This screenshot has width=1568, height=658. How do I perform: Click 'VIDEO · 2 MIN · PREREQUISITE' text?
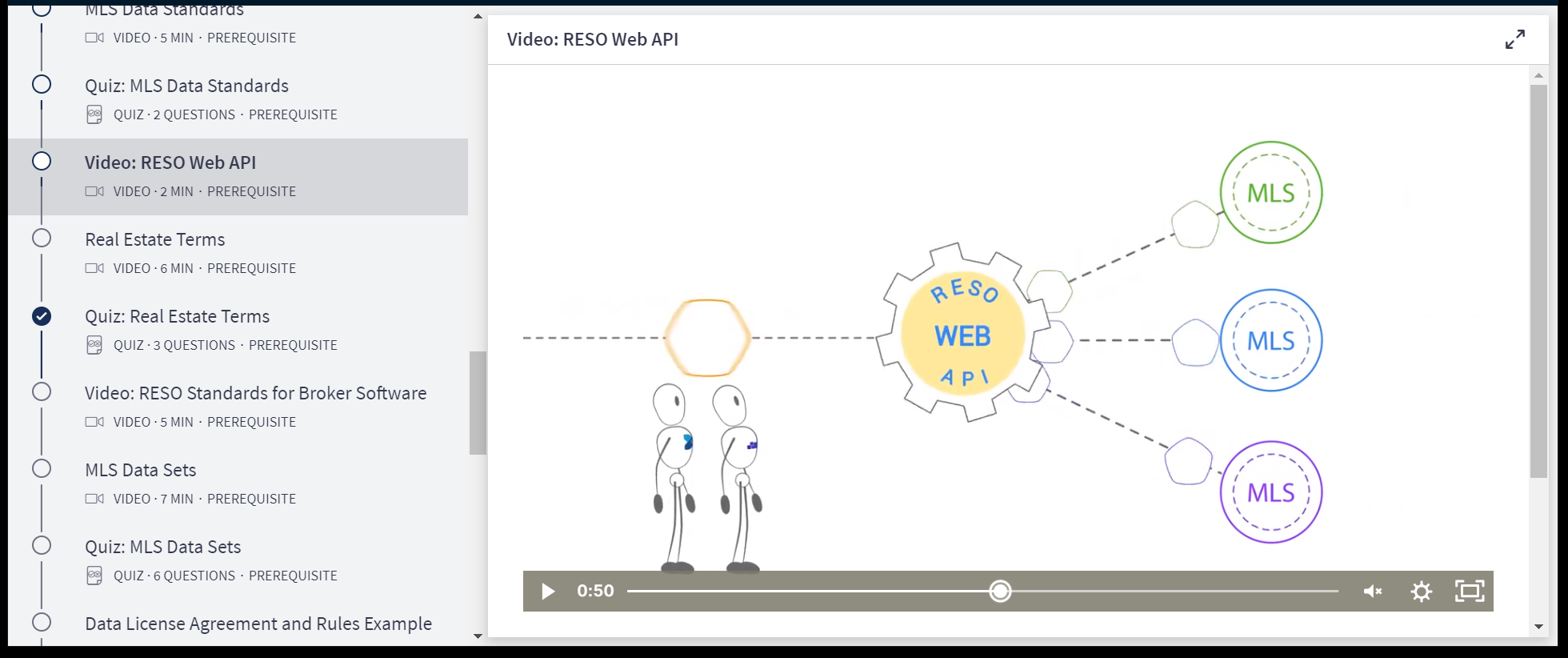point(205,191)
